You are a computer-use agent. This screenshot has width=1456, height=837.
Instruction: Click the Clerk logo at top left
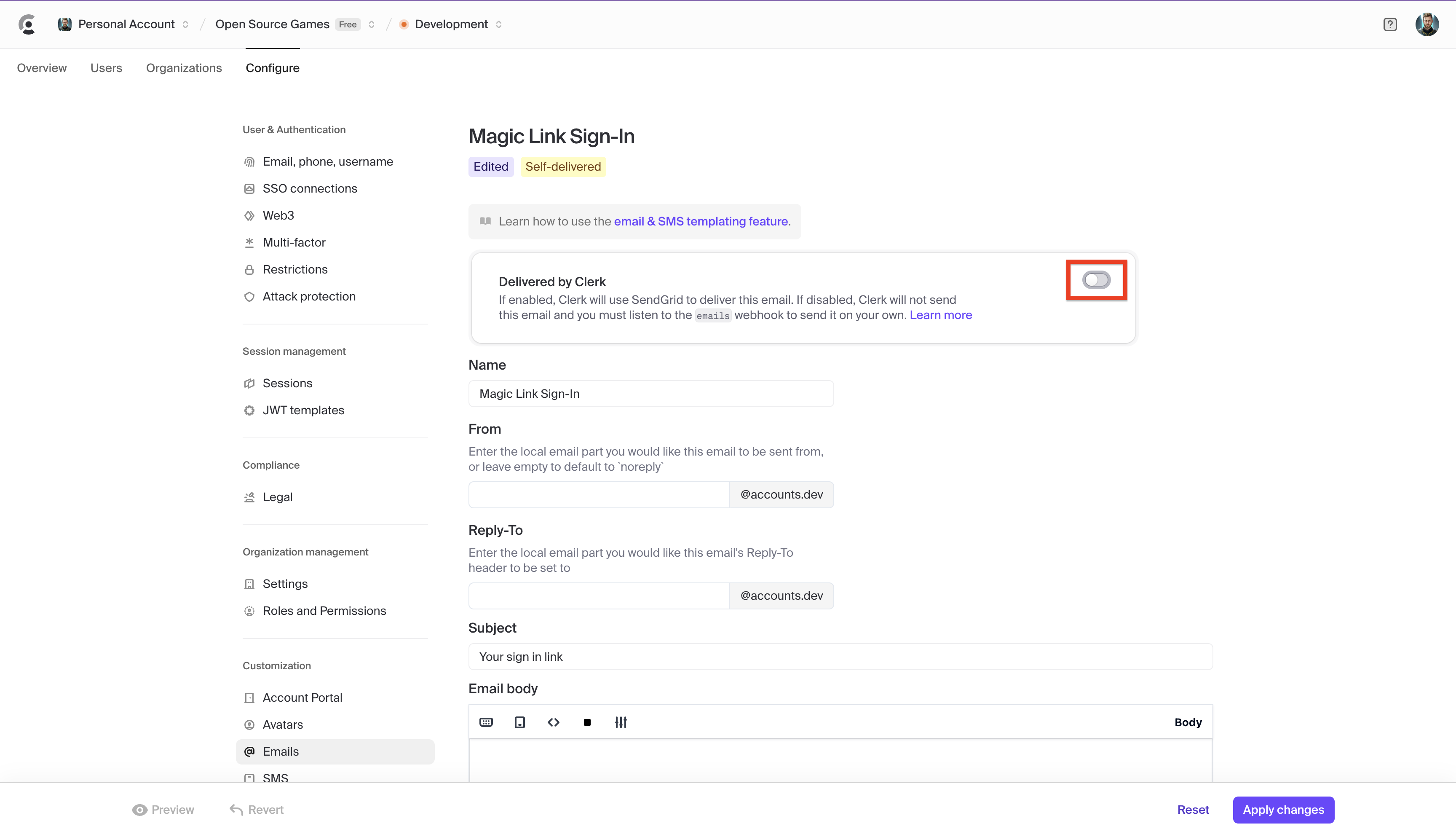pyautogui.click(x=27, y=24)
